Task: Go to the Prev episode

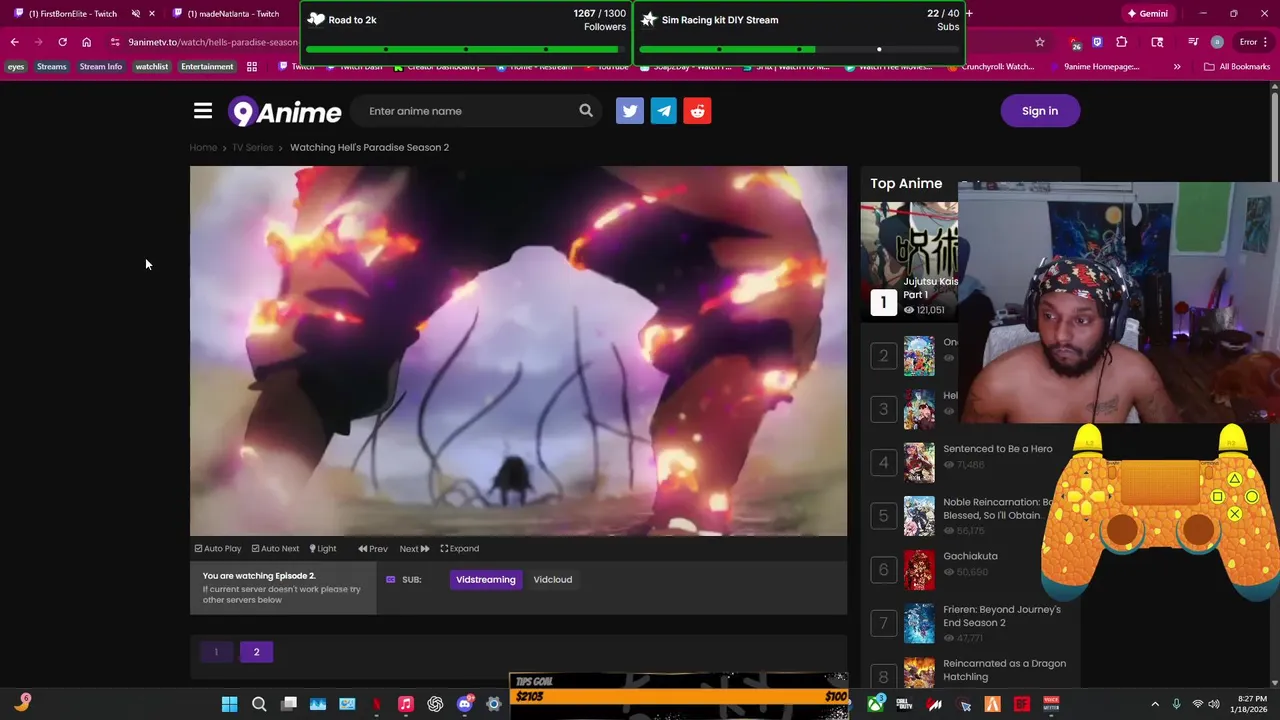Action: (373, 549)
